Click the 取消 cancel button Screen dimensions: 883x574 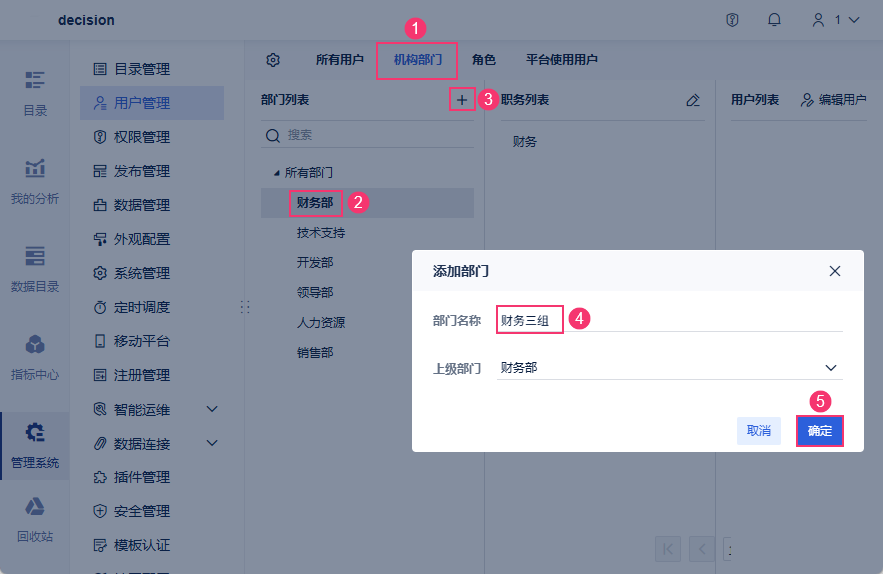tap(759, 431)
